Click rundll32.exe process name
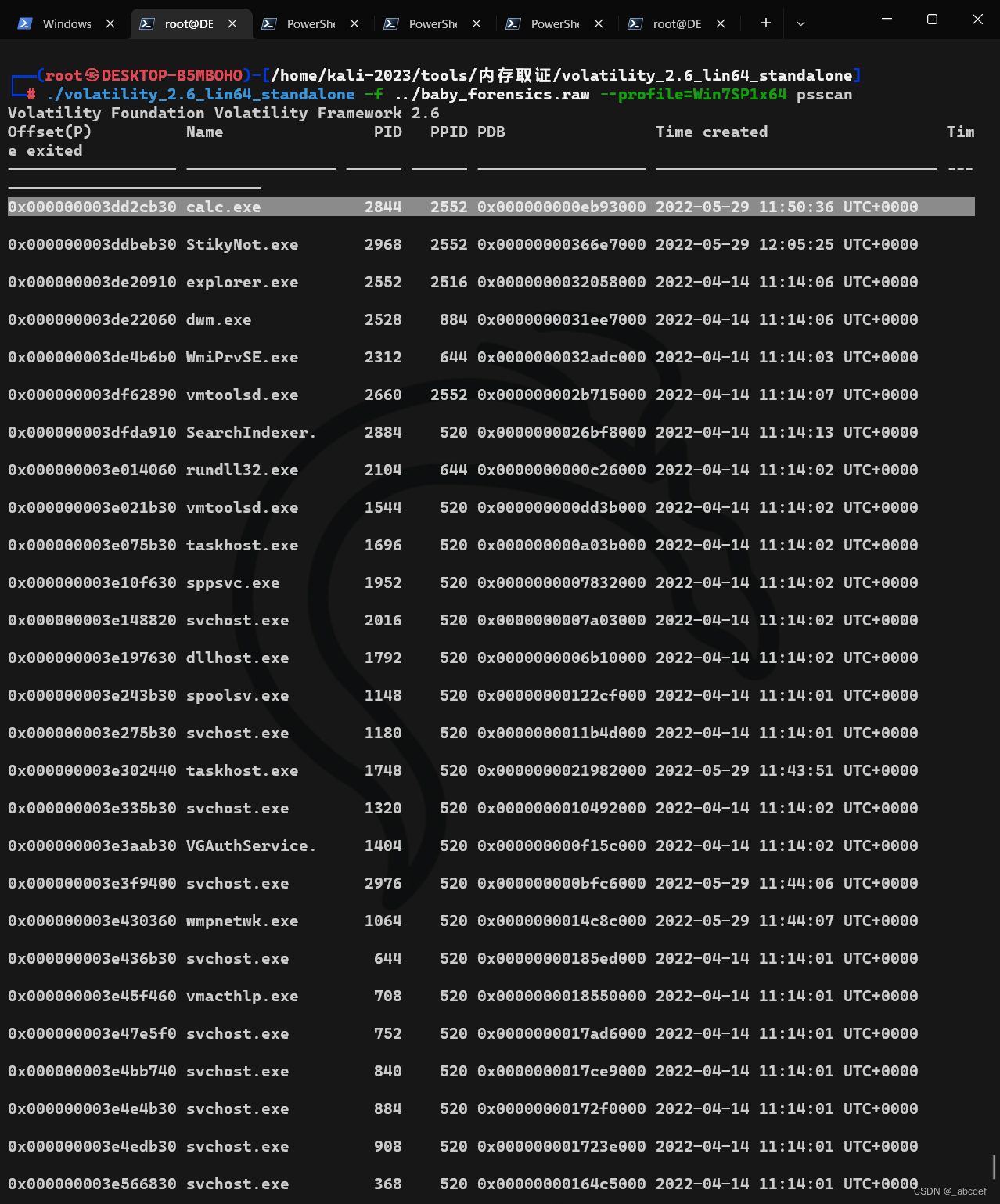The width and height of the screenshot is (1000, 1204). click(242, 470)
